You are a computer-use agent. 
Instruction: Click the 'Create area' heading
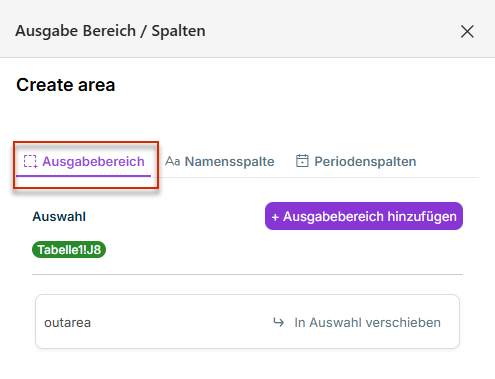pyautogui.click(x=66, y=85)
